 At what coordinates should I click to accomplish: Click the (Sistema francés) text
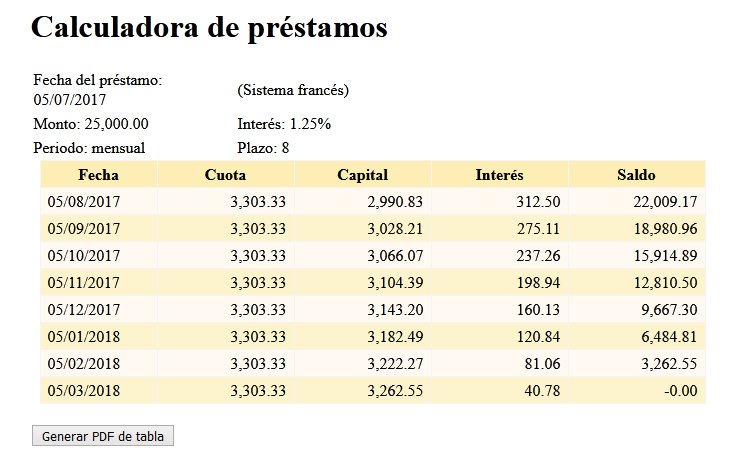[293, 90]
